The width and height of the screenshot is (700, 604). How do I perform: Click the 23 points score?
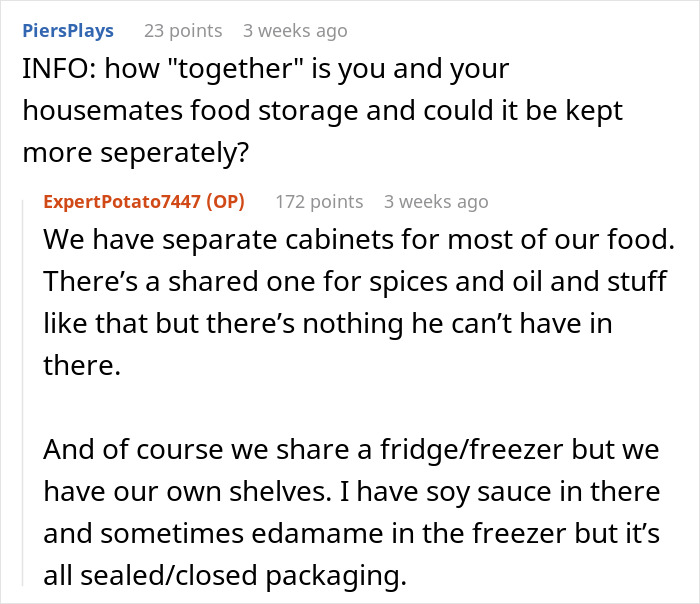click(183, 31)
